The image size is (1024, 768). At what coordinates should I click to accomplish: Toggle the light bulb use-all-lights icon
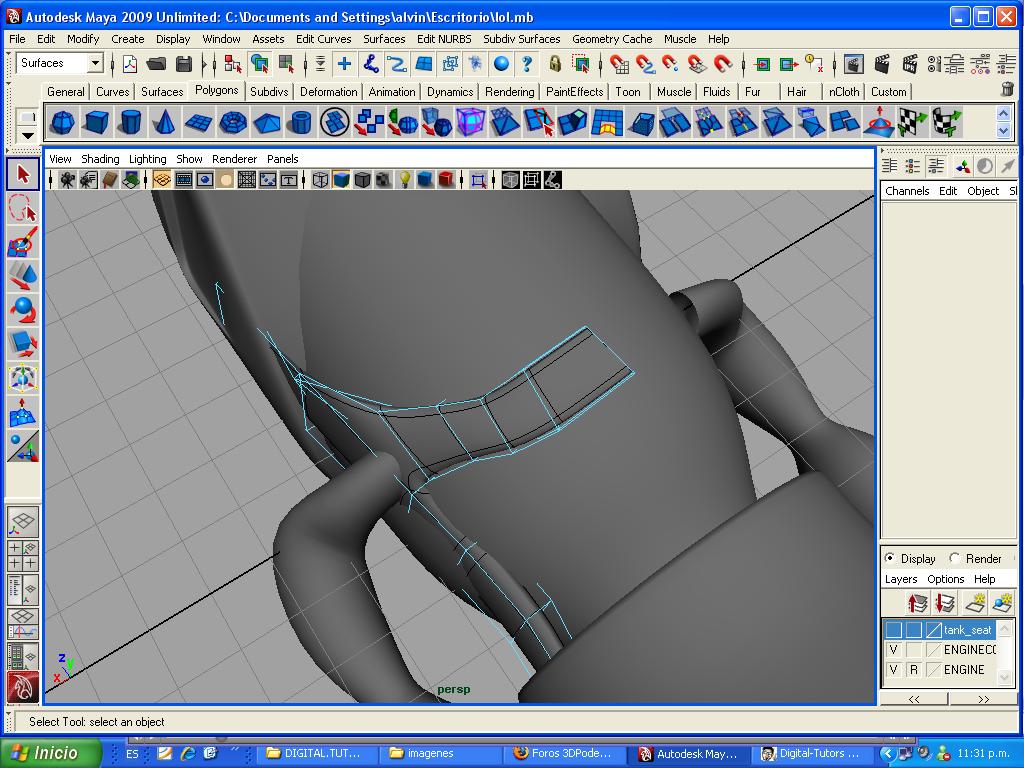[405, 179]
